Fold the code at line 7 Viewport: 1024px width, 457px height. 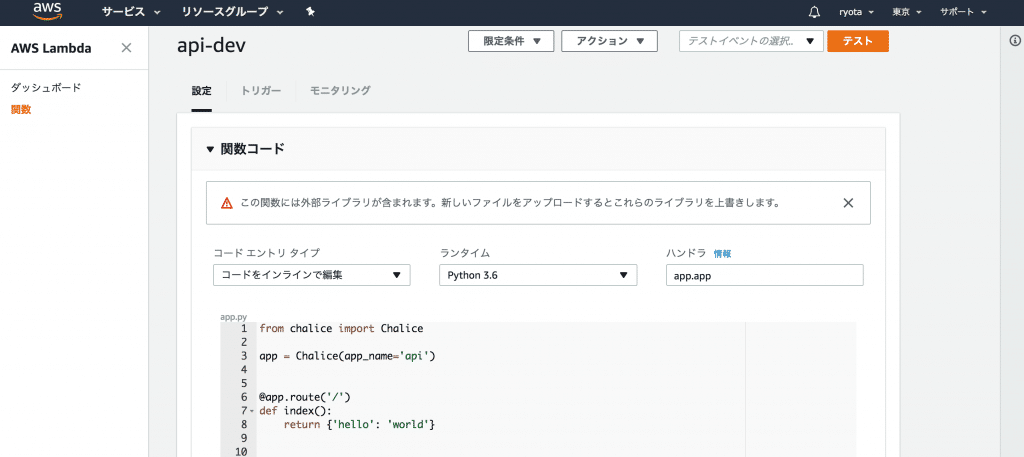(252, 411)
